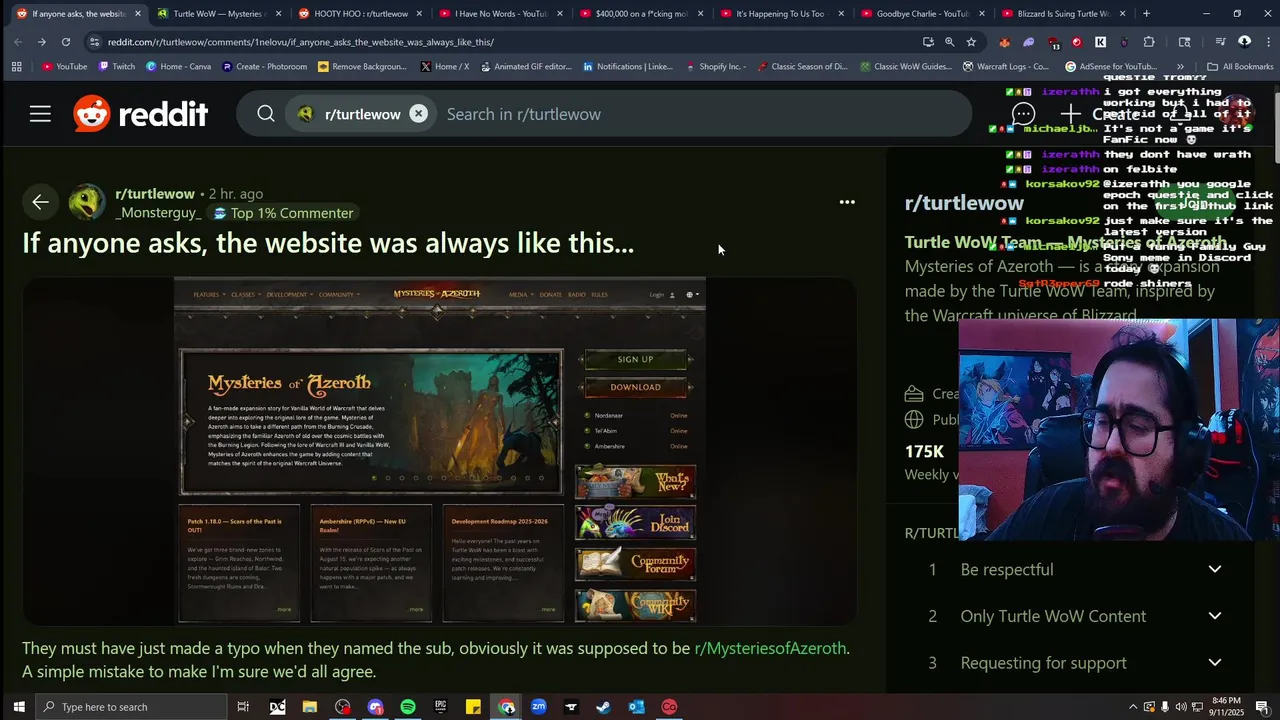Open the Create - Photoroom bookmark

click(x=264, y=67)
